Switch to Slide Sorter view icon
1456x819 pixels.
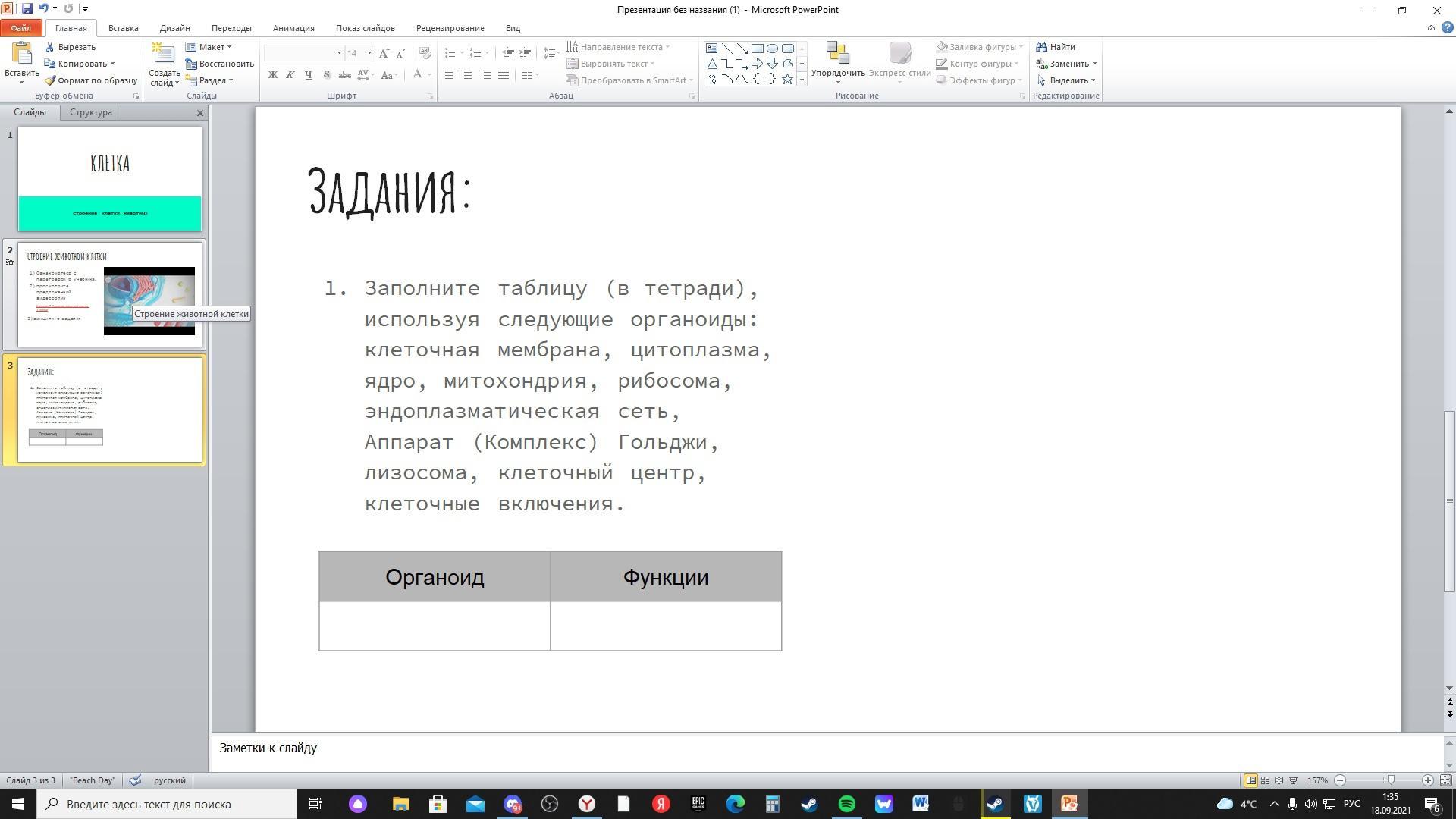coord(1265,780)
